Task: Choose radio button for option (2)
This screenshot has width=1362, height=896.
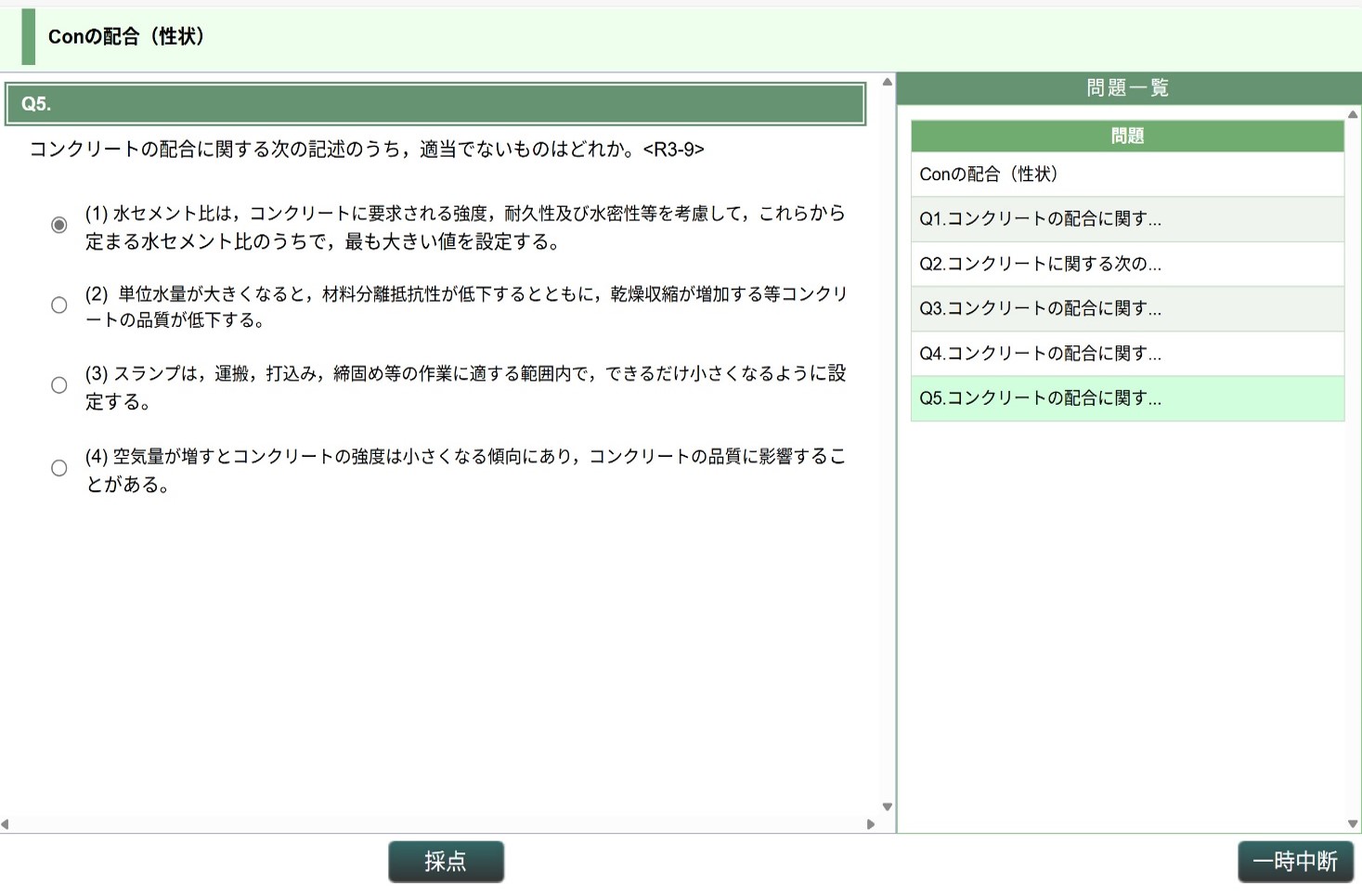Action: click(58, 305)
